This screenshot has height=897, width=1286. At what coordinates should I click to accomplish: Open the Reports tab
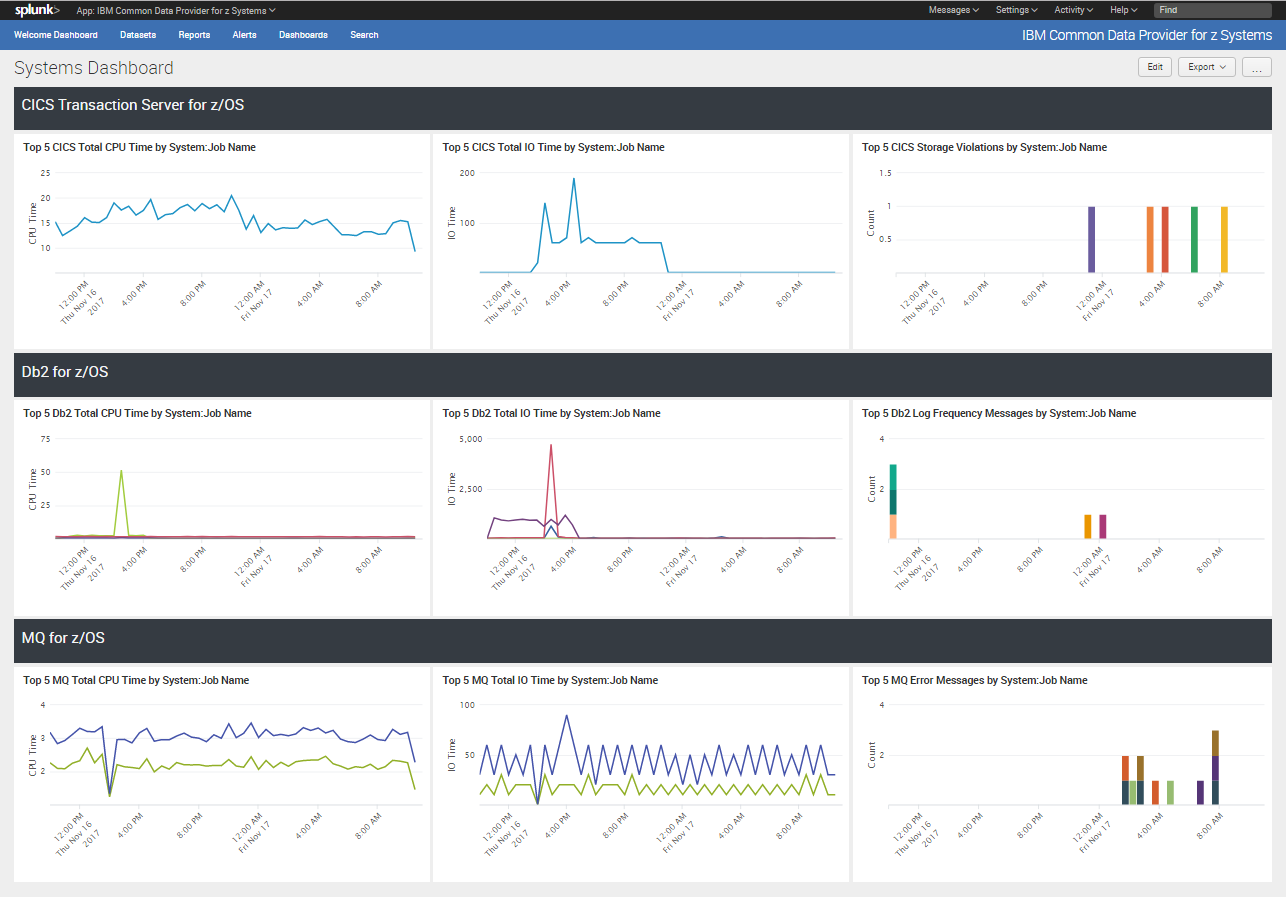[x=194, y=35]
